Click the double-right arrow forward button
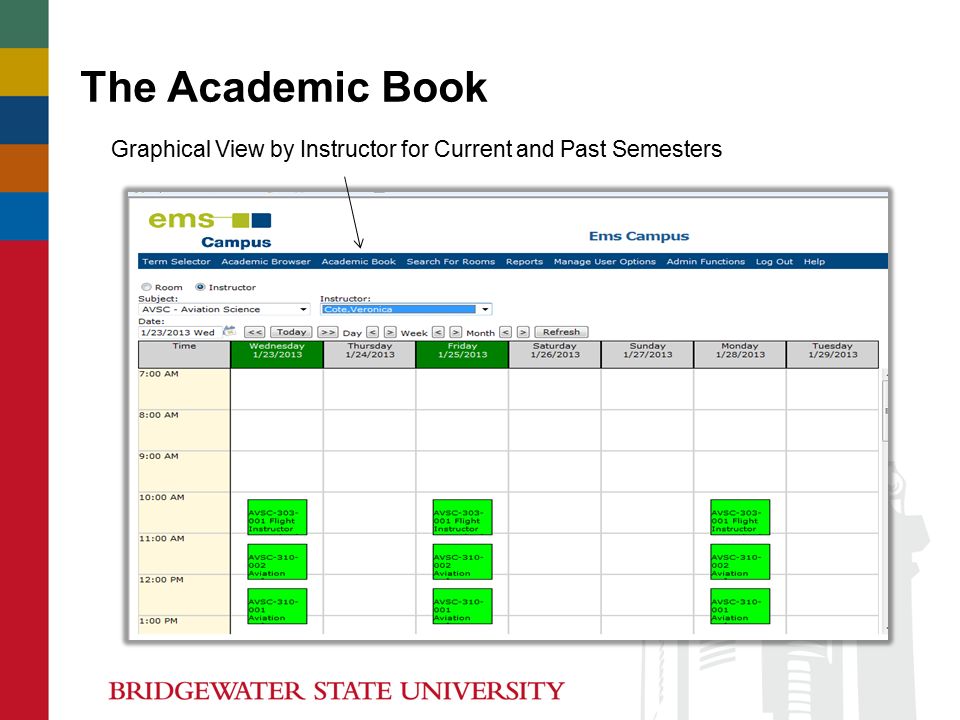This screenshot has width=960, height=720. 328,332
